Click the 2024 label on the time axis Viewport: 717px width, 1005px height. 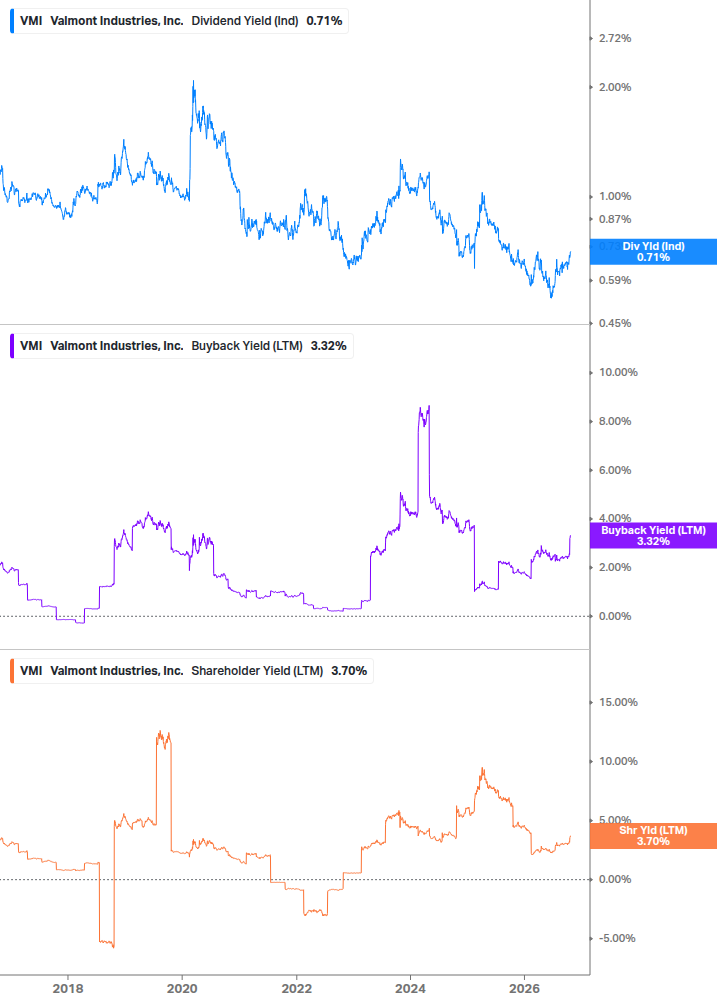click(411, 989)
